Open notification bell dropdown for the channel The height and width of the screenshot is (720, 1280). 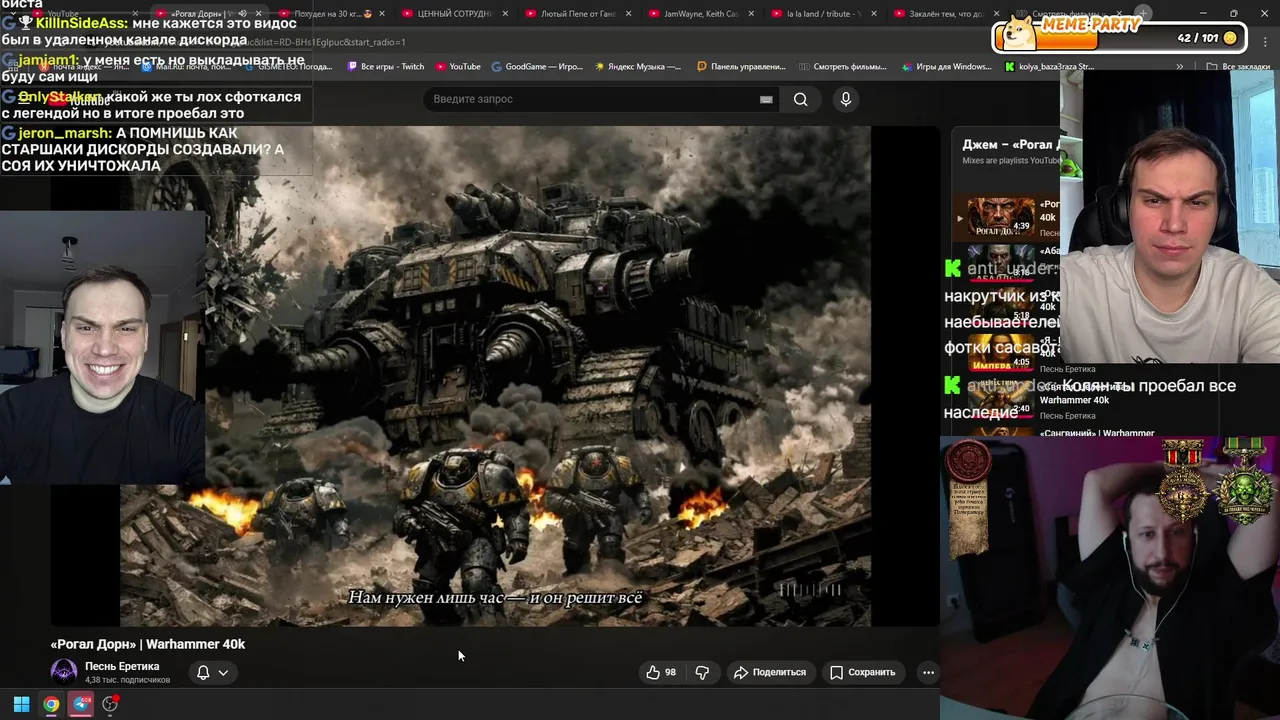[212, 672]
